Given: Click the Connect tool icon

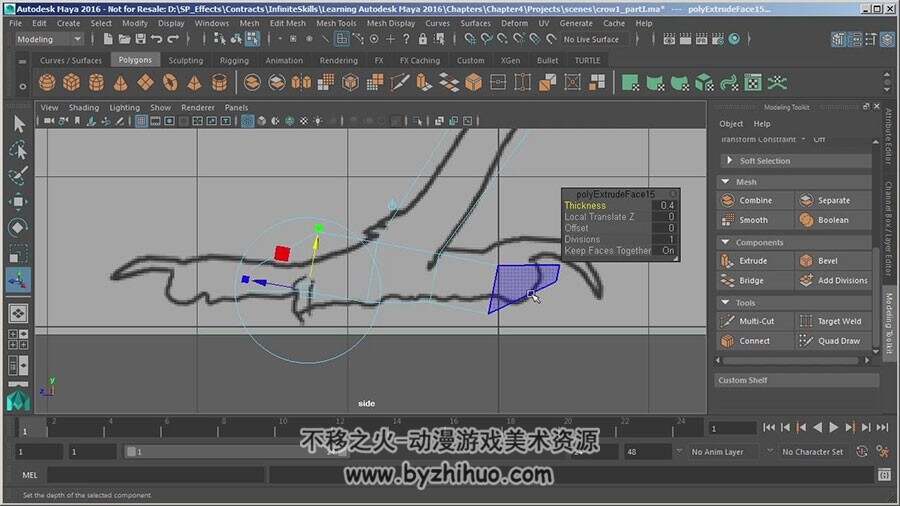Looking at the screenshot, I should pos(727,341).
